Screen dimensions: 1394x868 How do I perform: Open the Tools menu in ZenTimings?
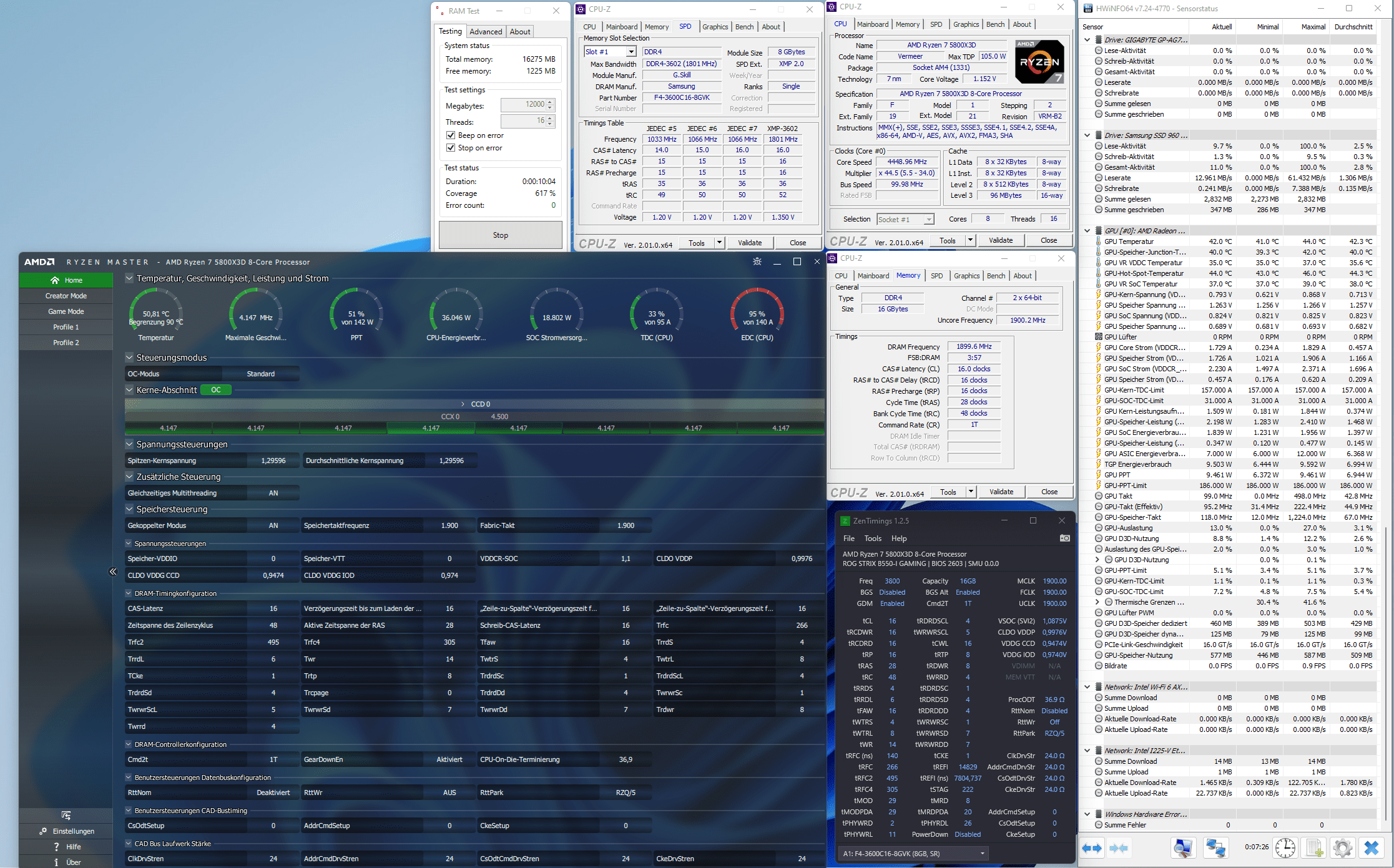pos(873,539)
